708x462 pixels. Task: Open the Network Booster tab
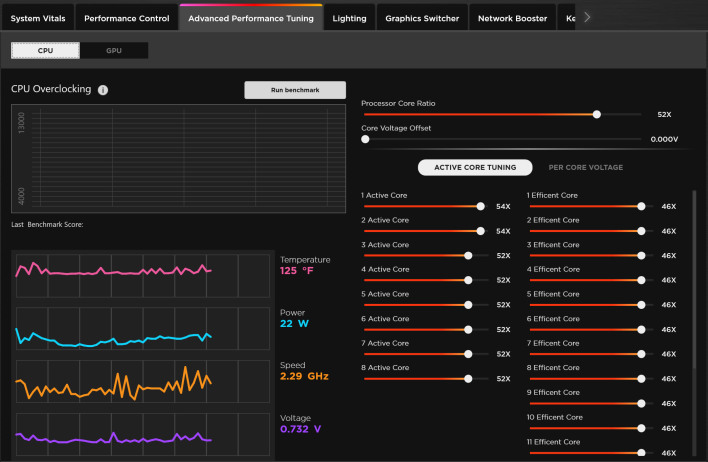coord(514,18)
